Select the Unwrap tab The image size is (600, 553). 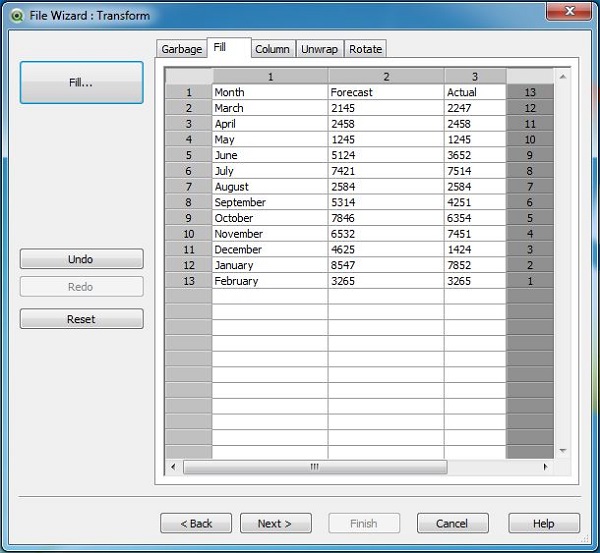click(320, 49)
